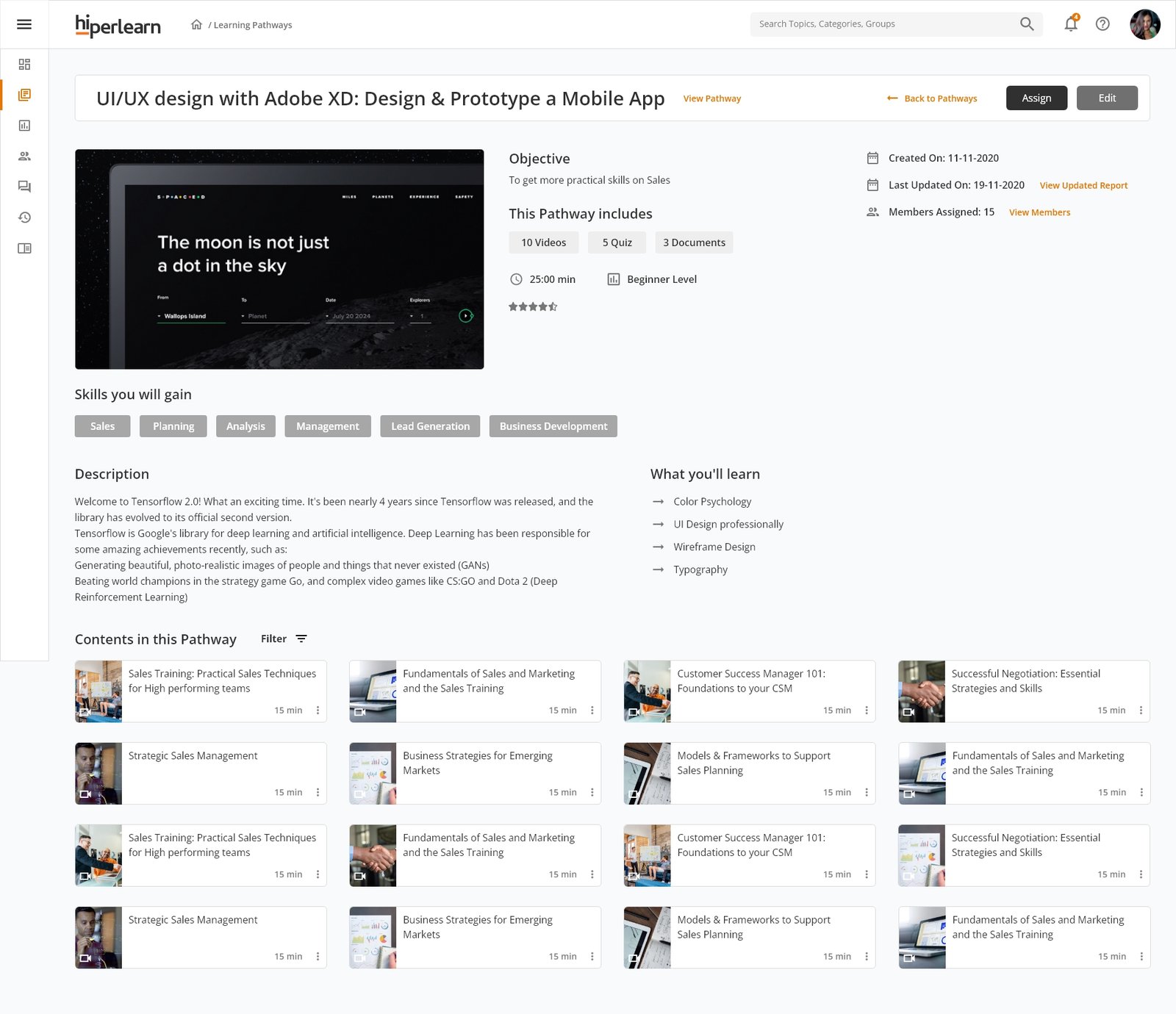Viewport: 1176px width, 1014px height.
Task: Click the search magnifier icon
Action: [1027, 24]
